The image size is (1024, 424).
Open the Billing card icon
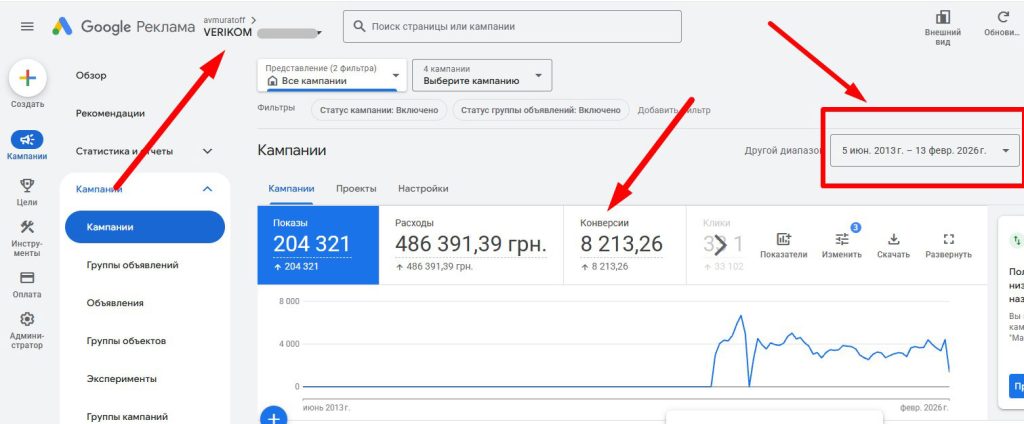(27, 278)
